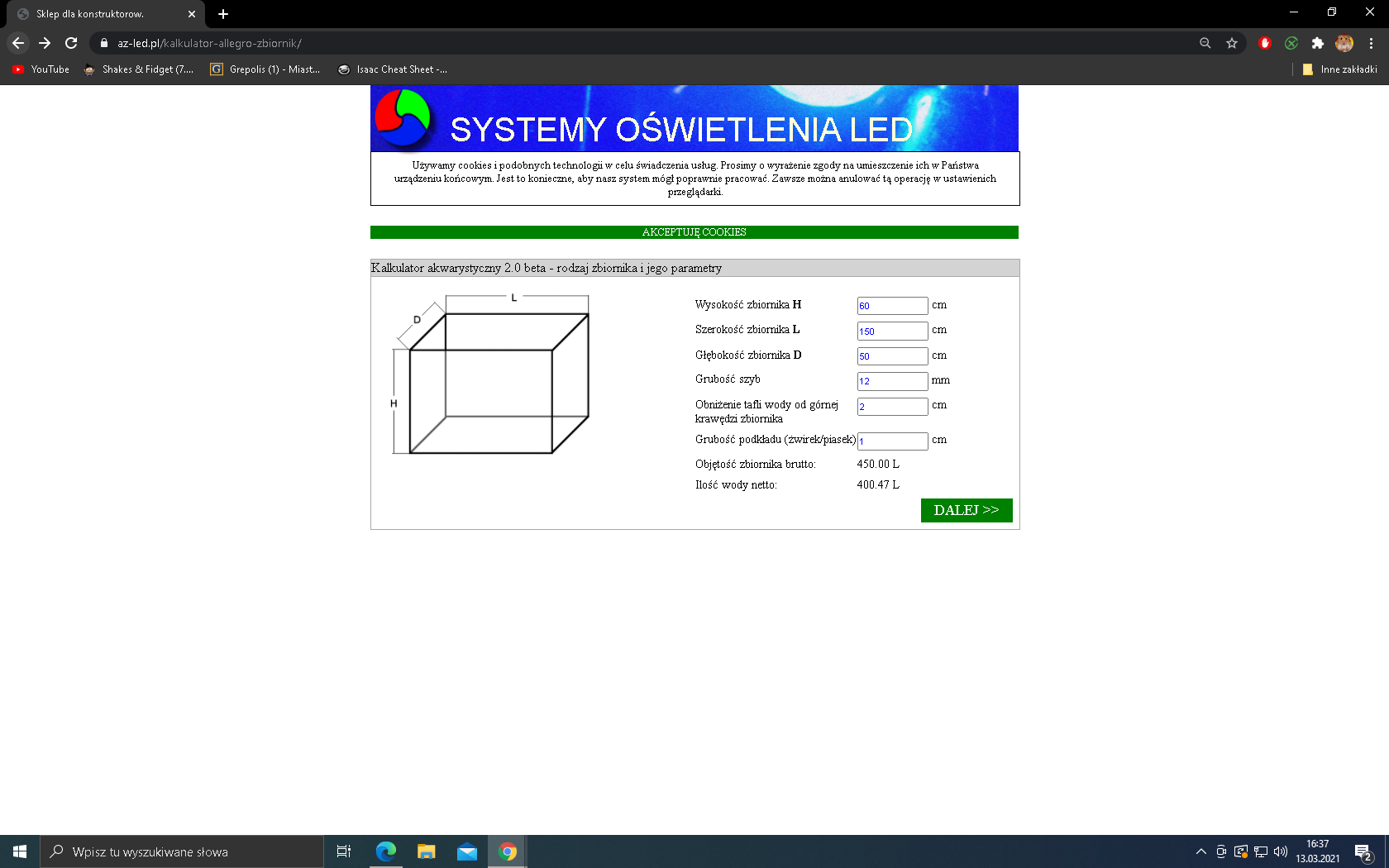This screenshot has width=1389, height=868.
Task: Open File Explorer from the taskbar
Action: (427, 851)
